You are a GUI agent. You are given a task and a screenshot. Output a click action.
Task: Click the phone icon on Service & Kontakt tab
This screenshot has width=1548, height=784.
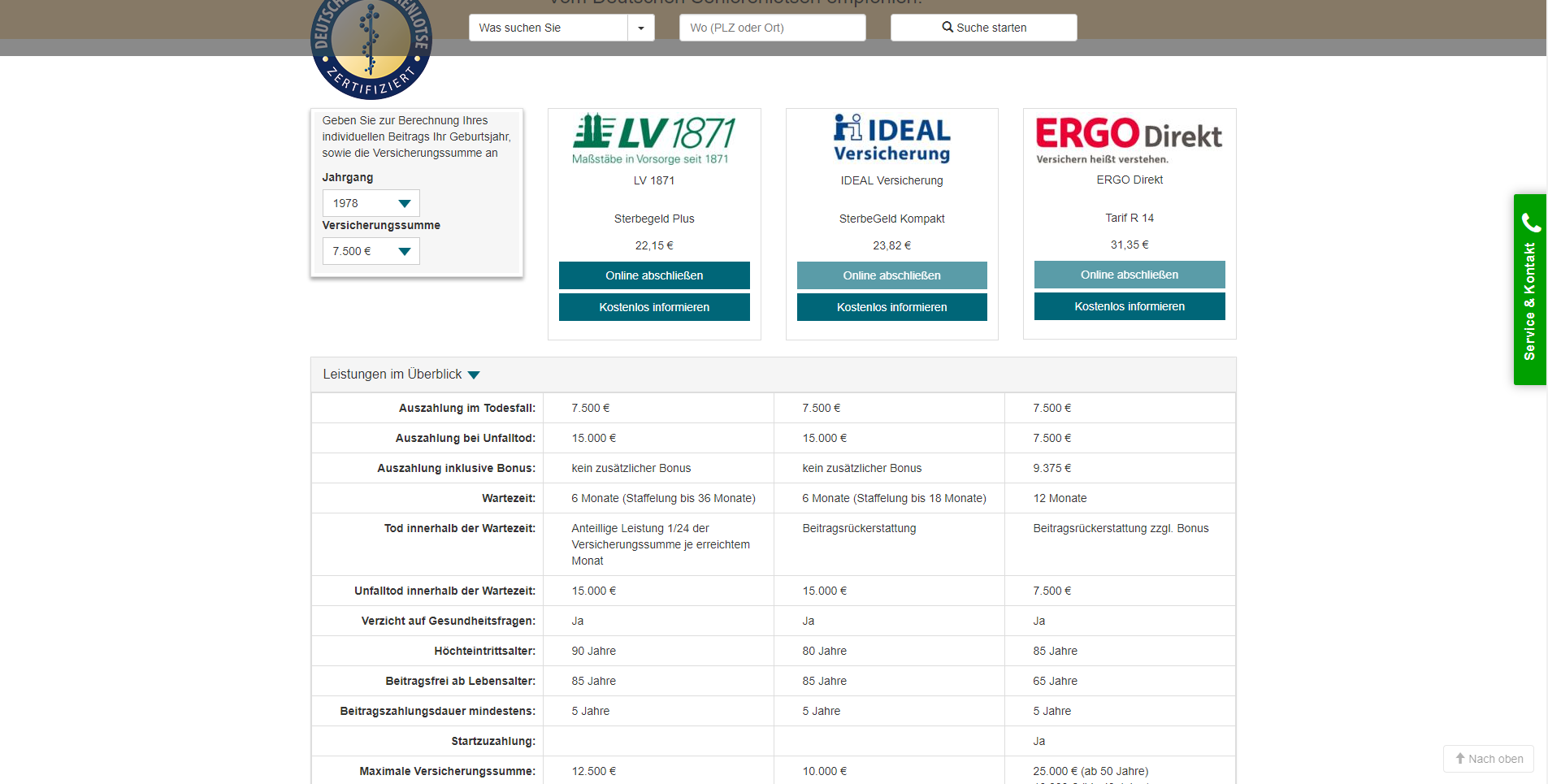1531,223
